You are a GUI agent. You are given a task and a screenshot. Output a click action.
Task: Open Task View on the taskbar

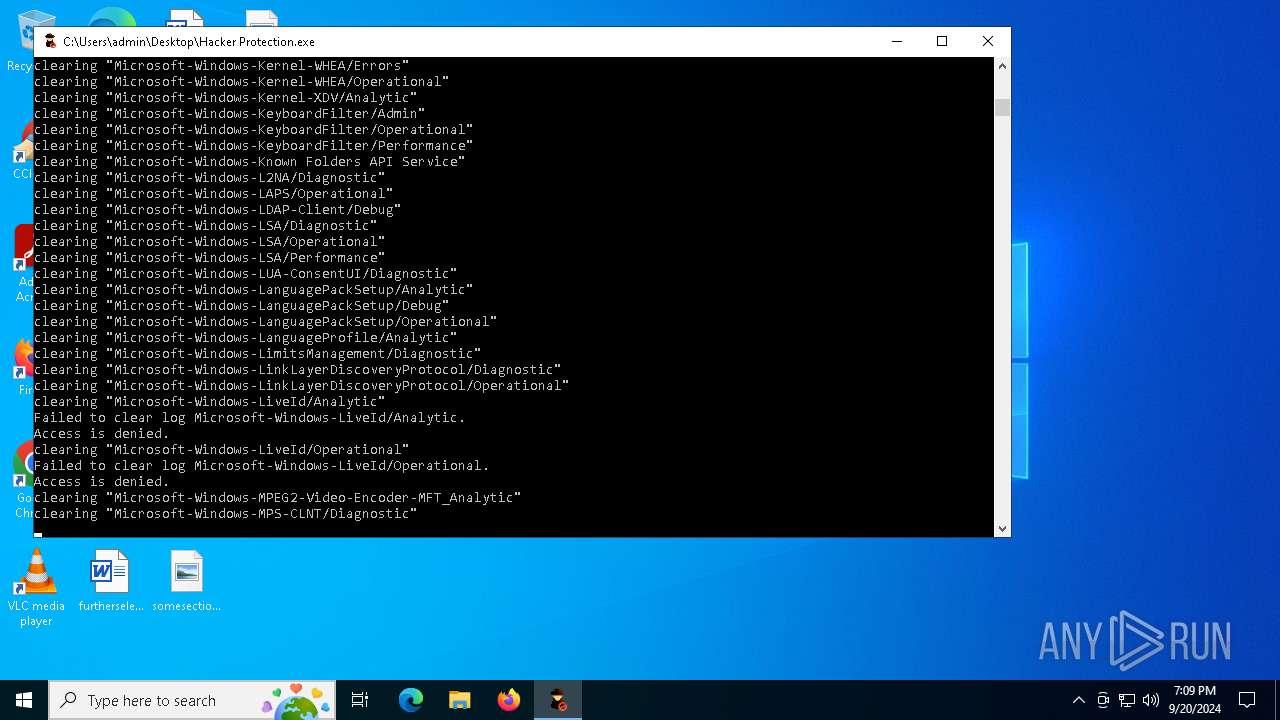360,700
